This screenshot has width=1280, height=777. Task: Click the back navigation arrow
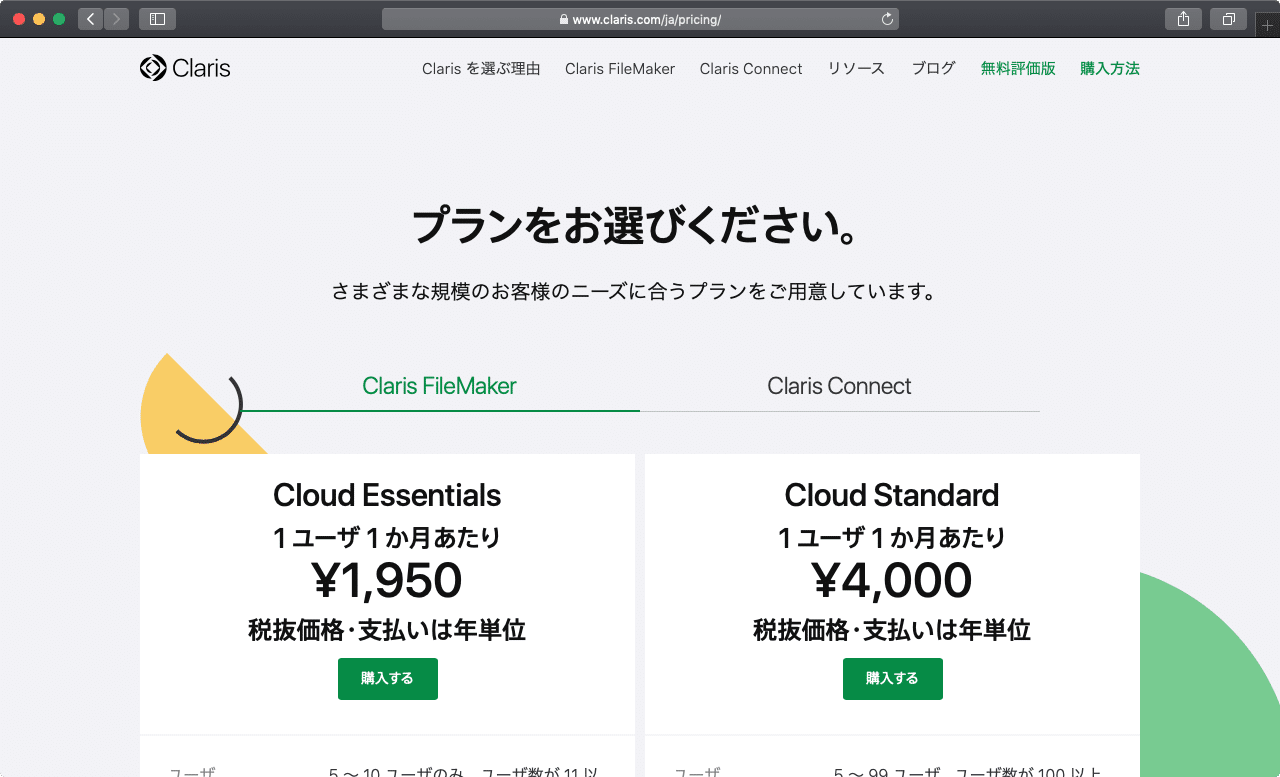point(89,18)
